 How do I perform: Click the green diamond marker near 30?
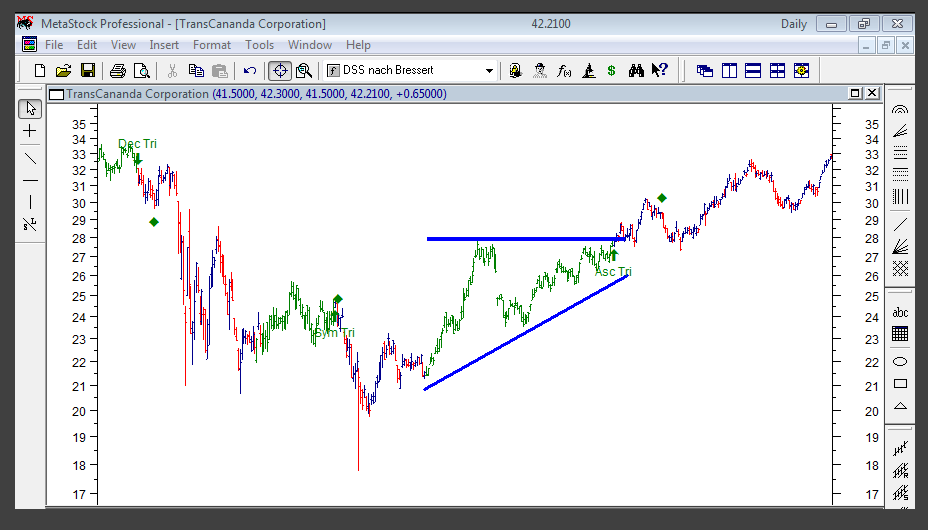[x=662, y=198]
